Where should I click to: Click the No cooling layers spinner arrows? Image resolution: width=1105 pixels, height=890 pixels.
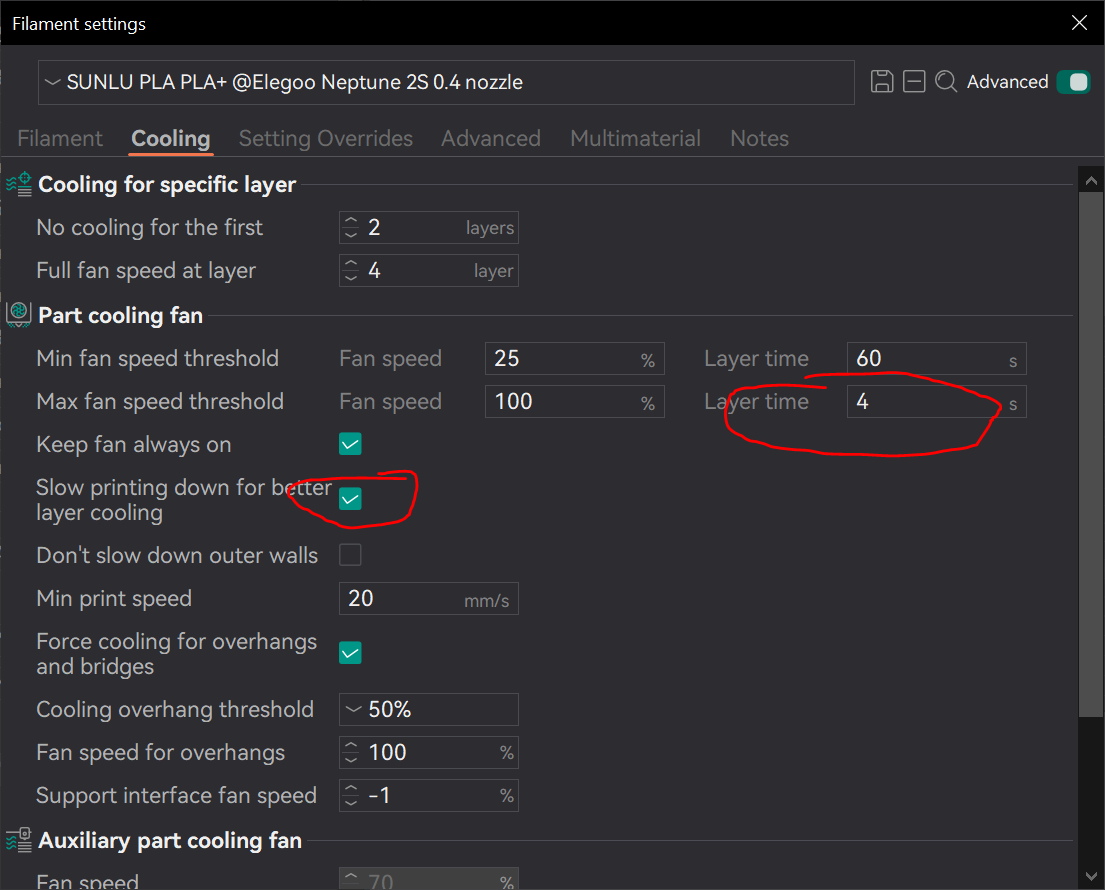tap(351, 228)
